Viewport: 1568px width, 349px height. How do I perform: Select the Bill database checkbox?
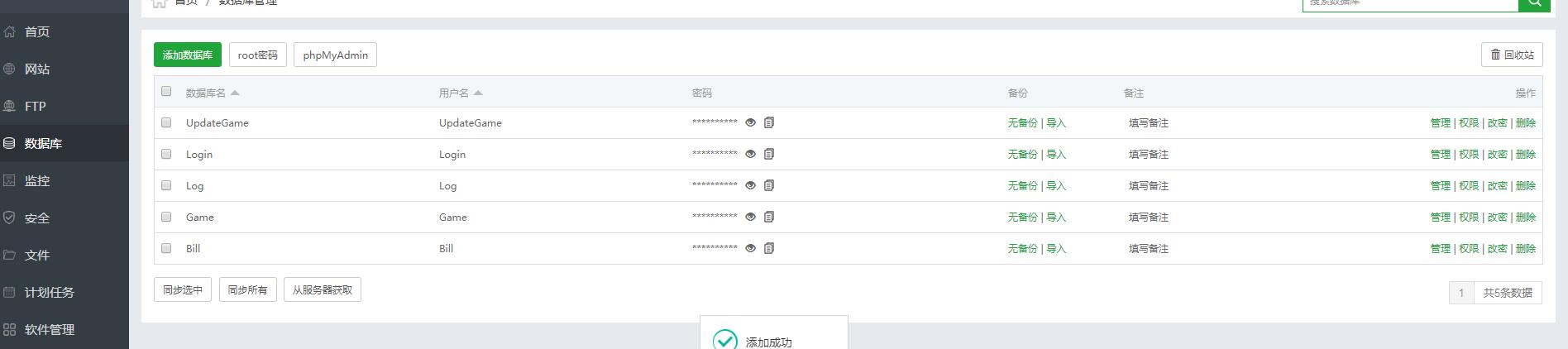click(166, 248)
